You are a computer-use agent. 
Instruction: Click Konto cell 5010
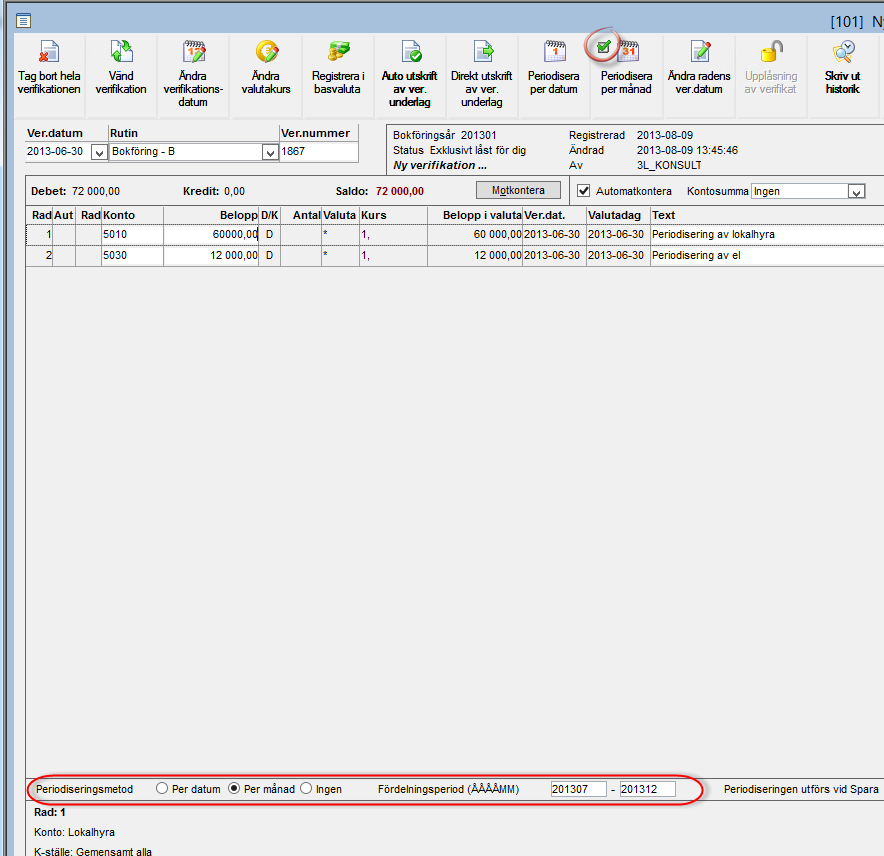click(132, 235)
